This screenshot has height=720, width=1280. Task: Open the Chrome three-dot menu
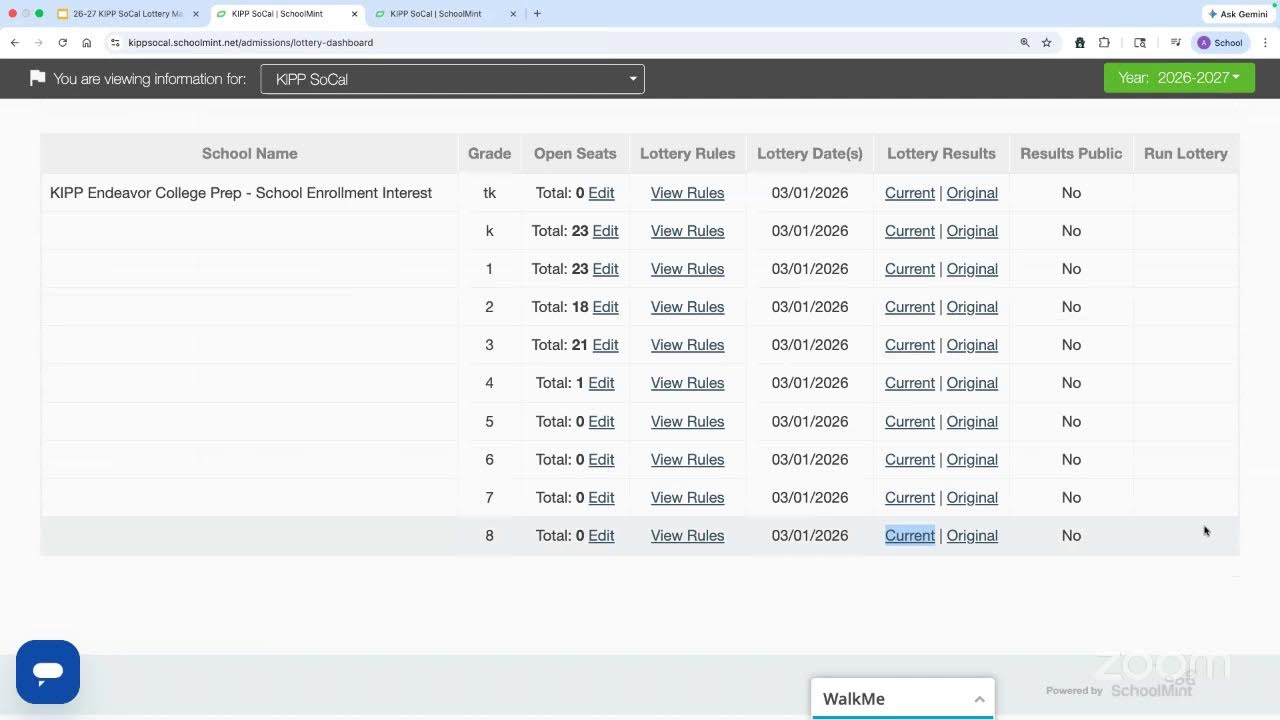pos(1265,43)
